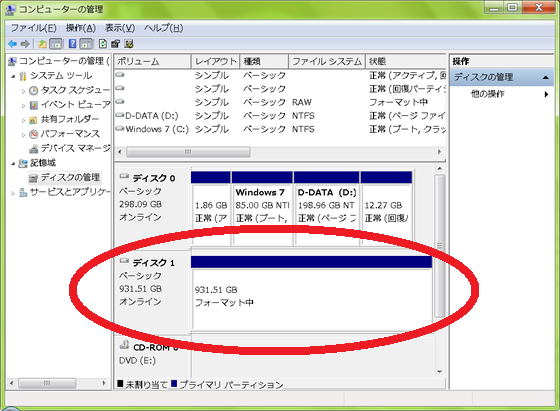Open the 他の操作 submenu
The image size is (560, 411).
pyautogui.click(x=501, y=94)
